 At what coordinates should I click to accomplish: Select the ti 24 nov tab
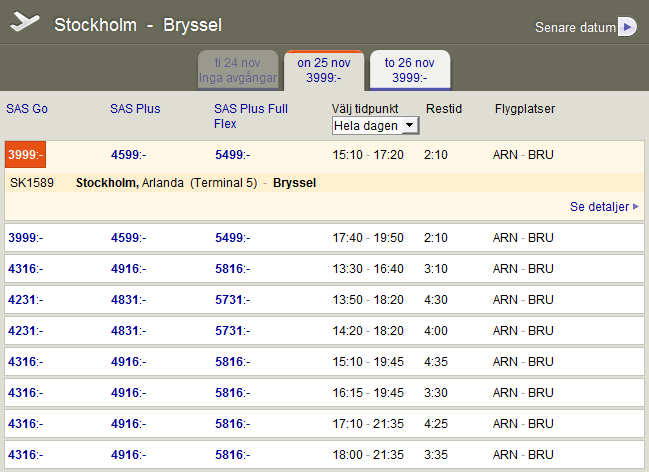pyautogui.click(x=238, y=69)
